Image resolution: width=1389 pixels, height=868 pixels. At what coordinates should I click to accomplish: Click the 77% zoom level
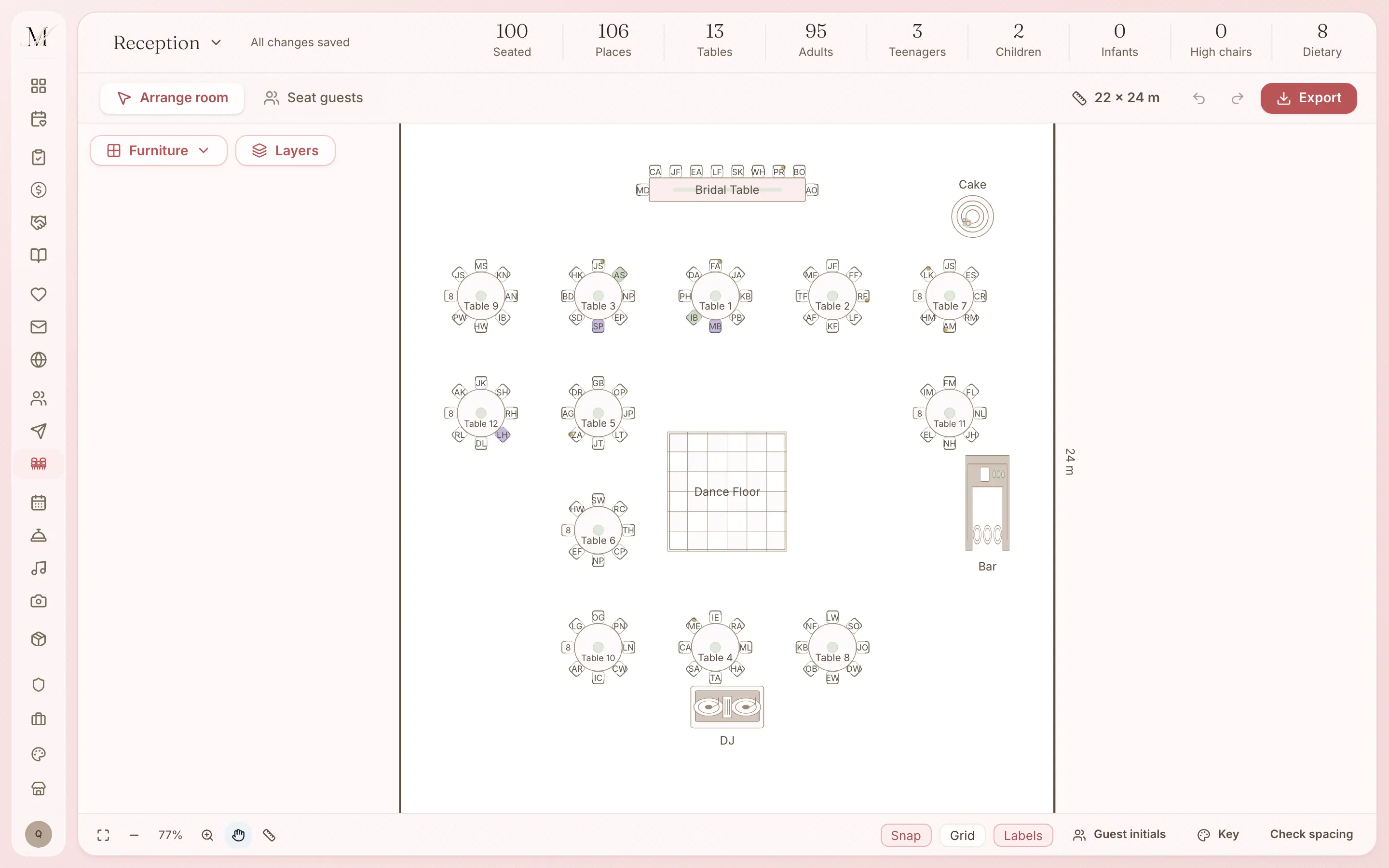170,835
